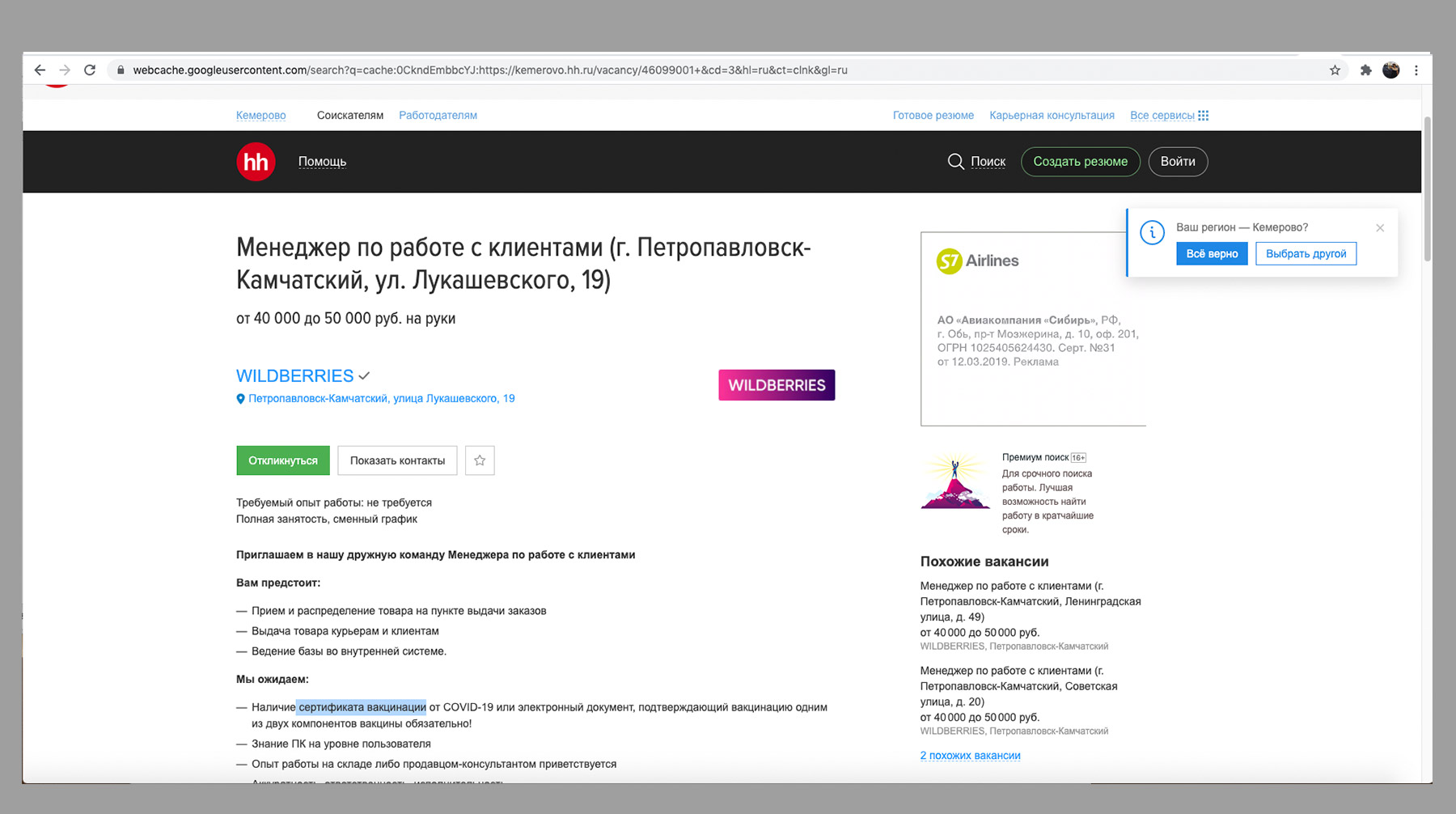Click the highlighted сертификата вакцинации text

tap(362, 707)
